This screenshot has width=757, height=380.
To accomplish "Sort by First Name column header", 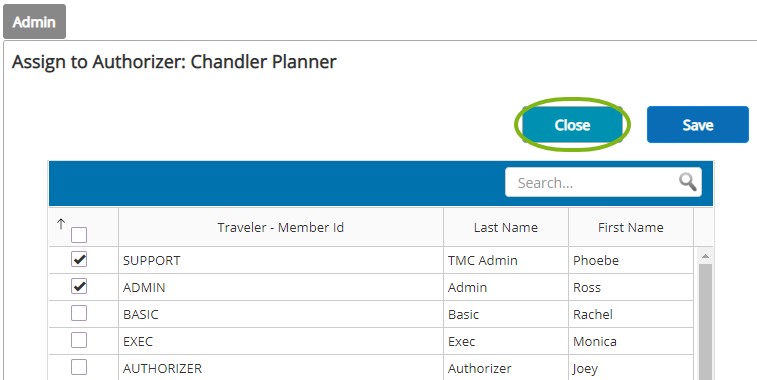I will [x=631, y=227].
